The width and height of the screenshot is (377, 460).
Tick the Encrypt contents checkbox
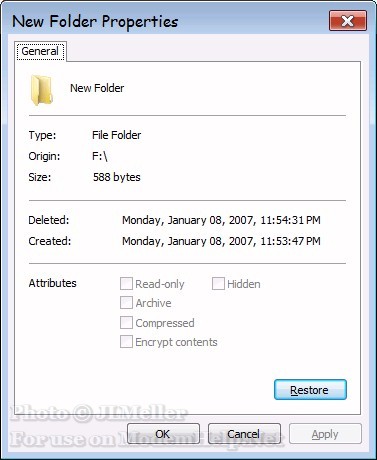tap(126, 342)
